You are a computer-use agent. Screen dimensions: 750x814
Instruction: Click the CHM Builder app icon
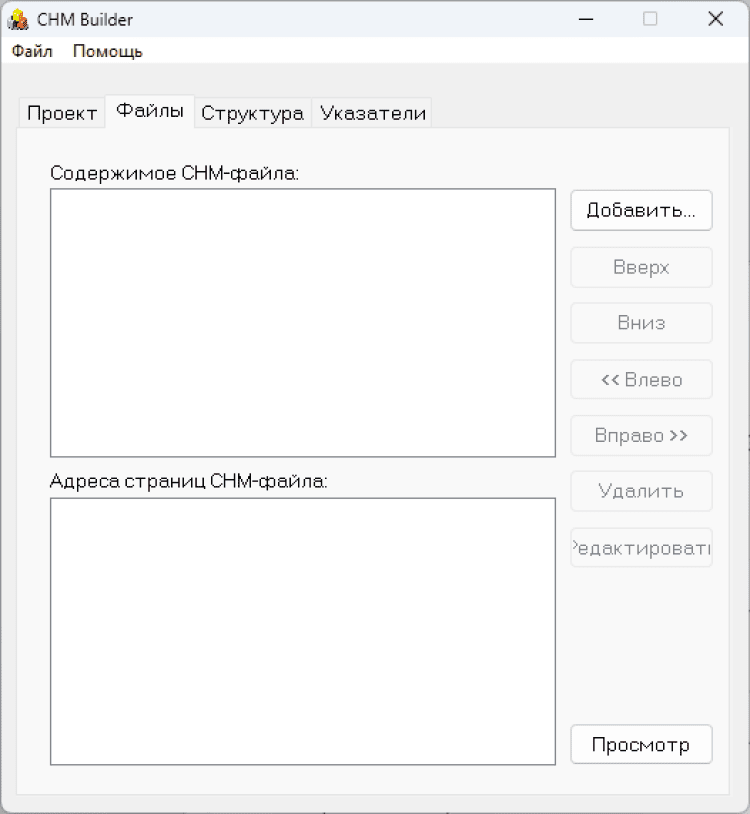pyautogui.click(x=18, y=19)
